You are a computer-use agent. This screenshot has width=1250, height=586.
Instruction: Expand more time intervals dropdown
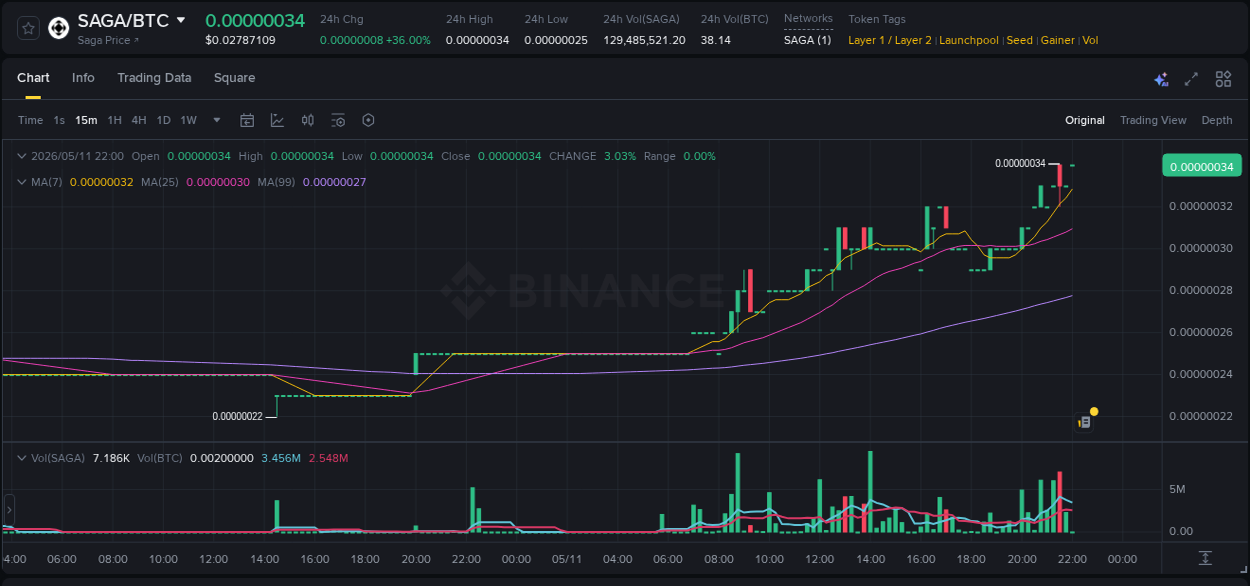tap(217, 120)
